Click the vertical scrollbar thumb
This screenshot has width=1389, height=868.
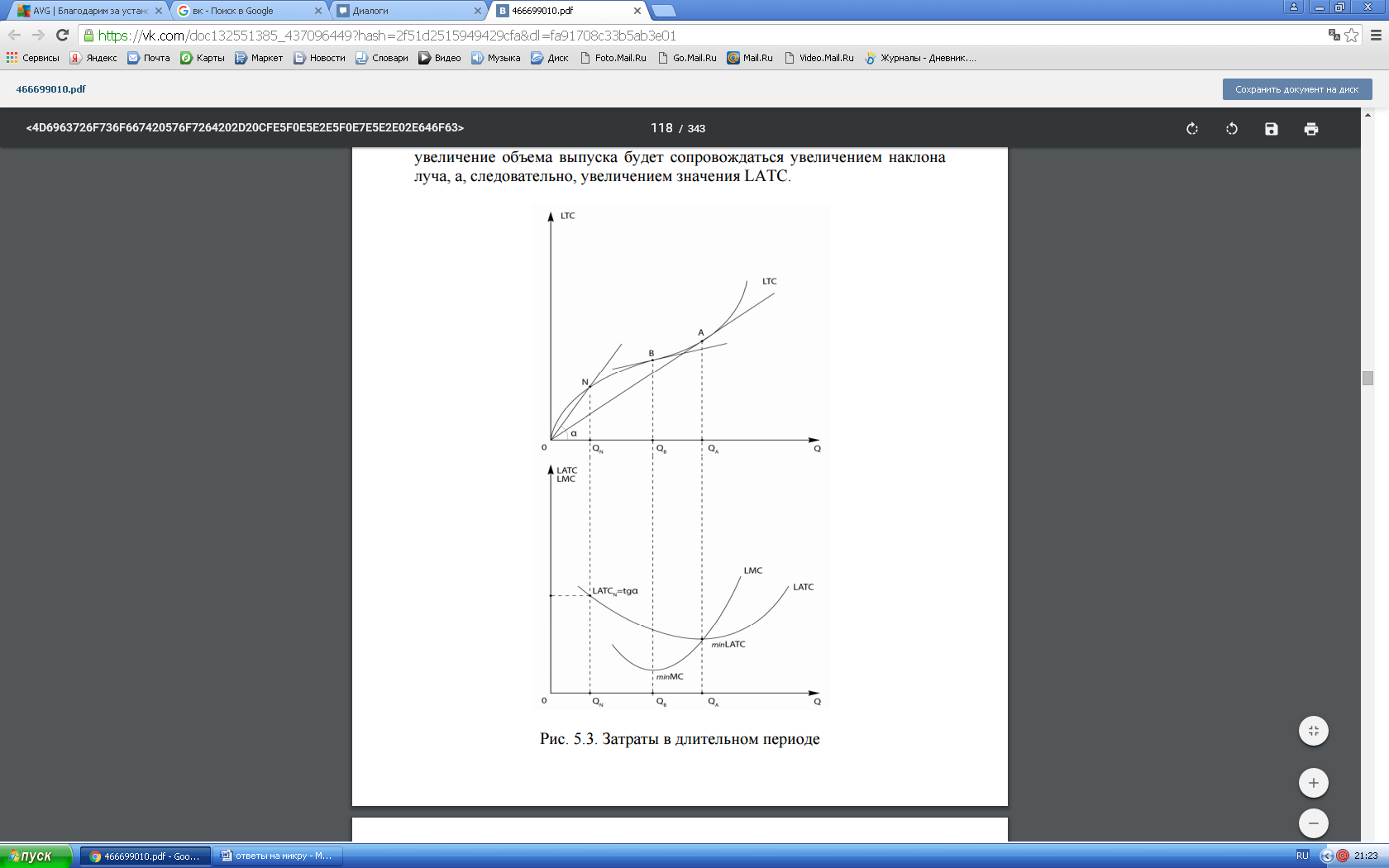pyautogui.click(x=1368, y=378)
